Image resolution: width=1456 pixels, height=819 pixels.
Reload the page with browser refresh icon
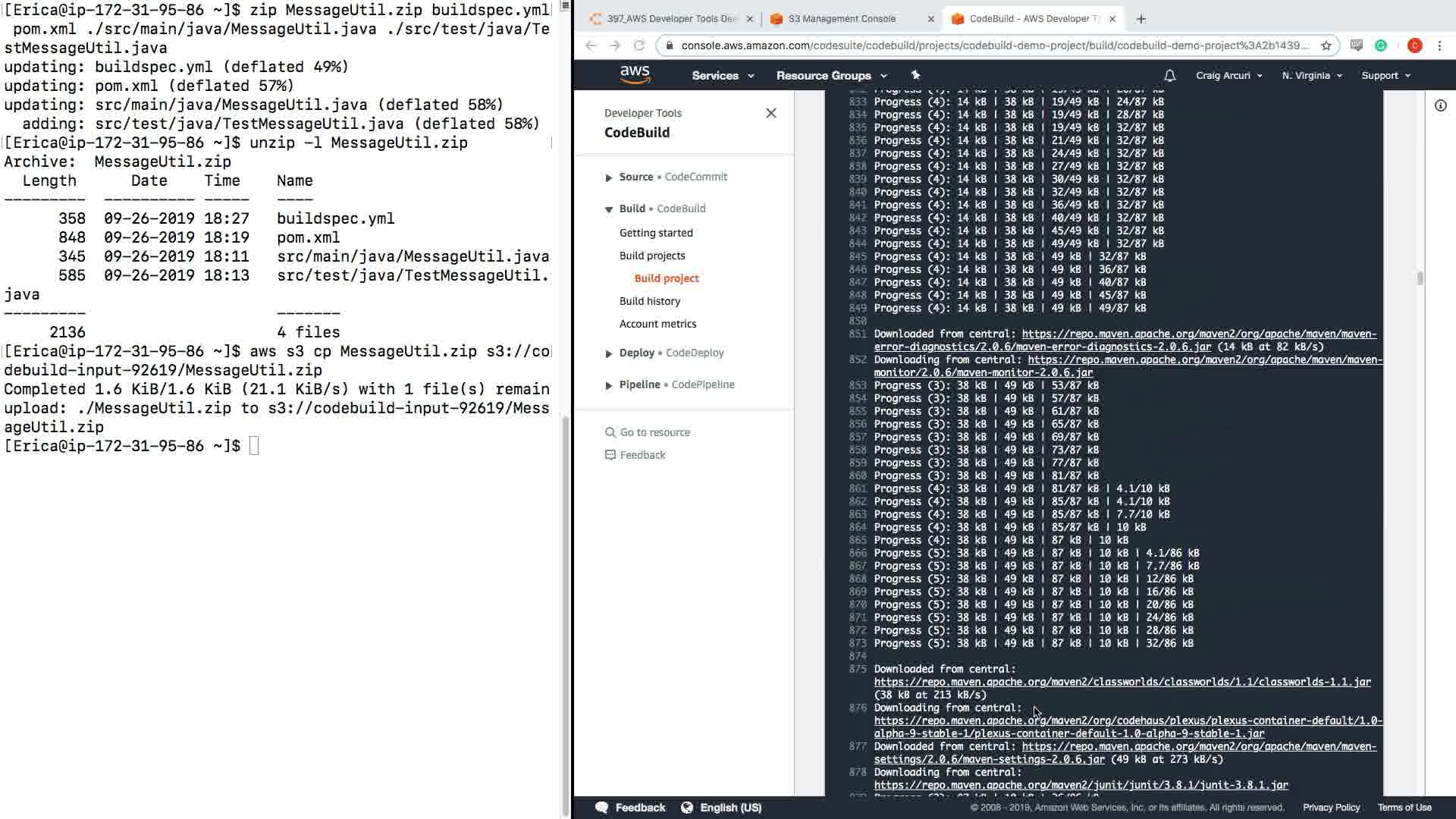[x=639, y=45]
